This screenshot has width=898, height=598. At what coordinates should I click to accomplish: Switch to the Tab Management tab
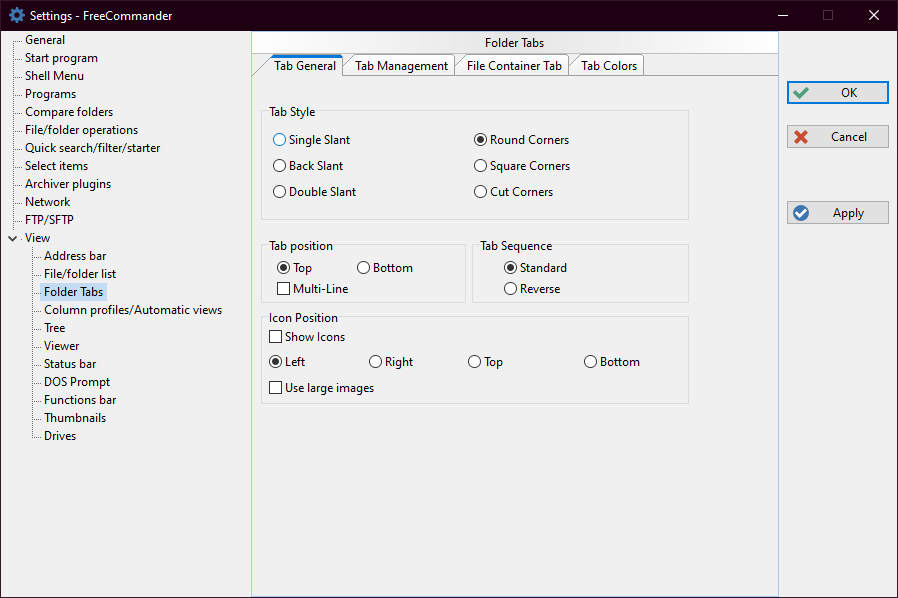(x=401, y=66)
